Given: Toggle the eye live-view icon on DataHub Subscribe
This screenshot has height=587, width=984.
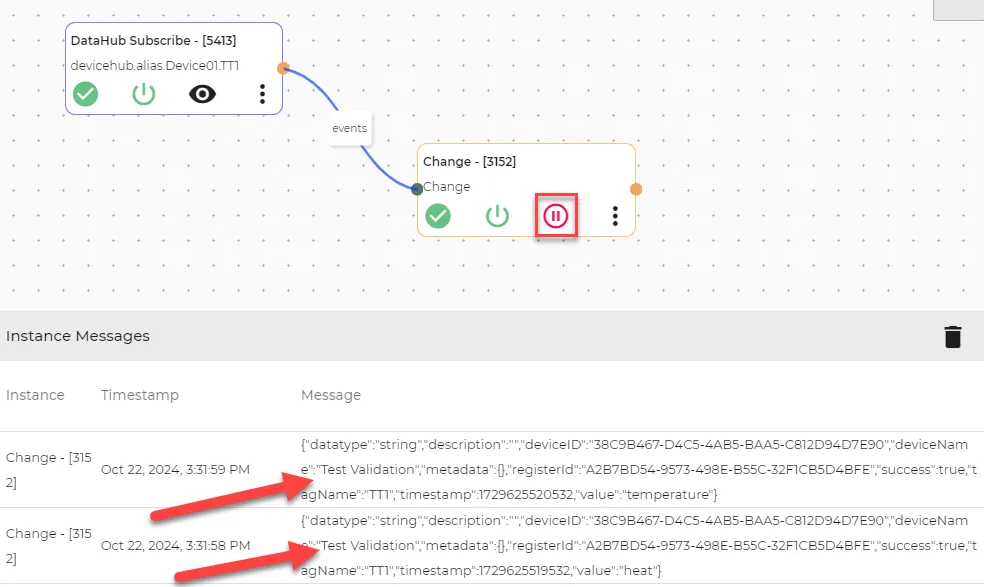Looking at the screenshot, I should 202,94.
